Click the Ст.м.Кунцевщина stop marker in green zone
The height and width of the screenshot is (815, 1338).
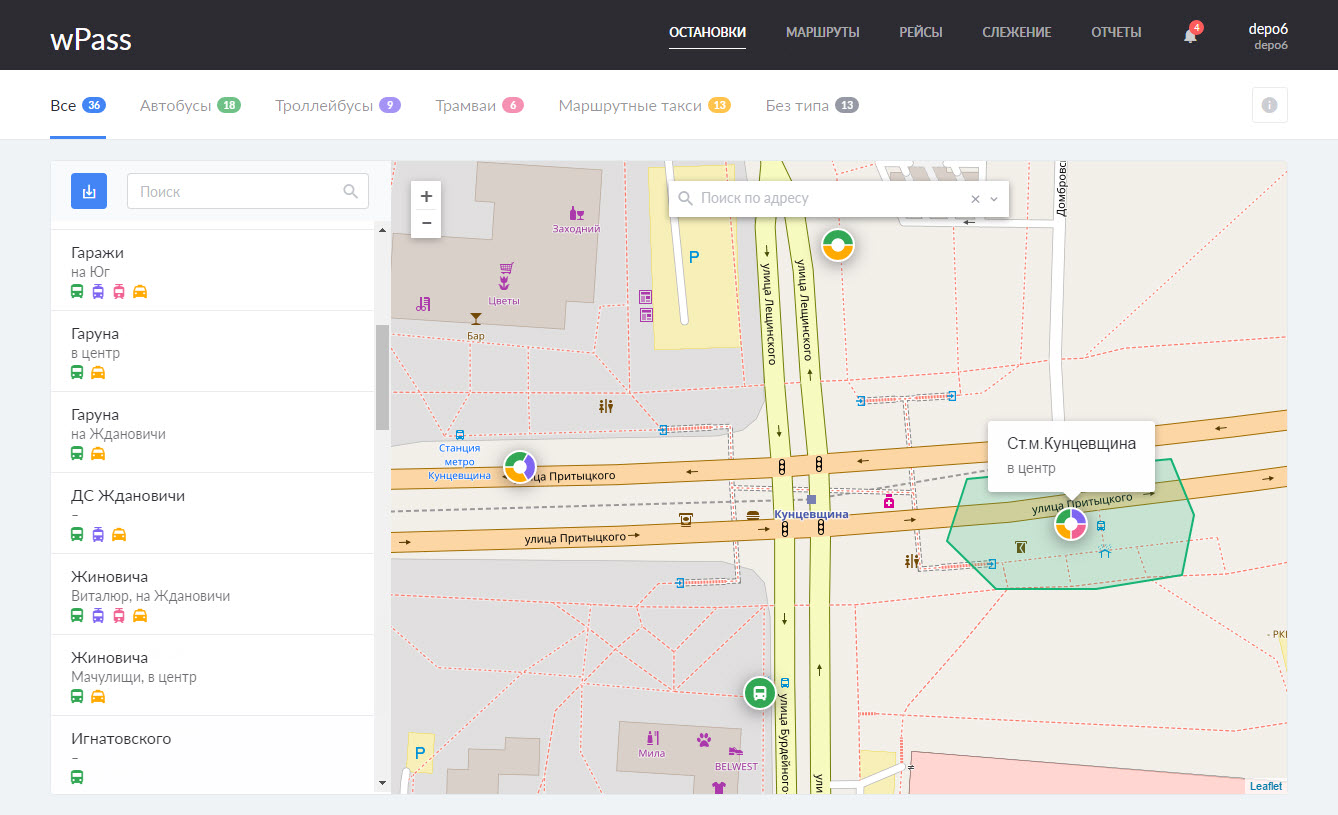point(1070,523)
